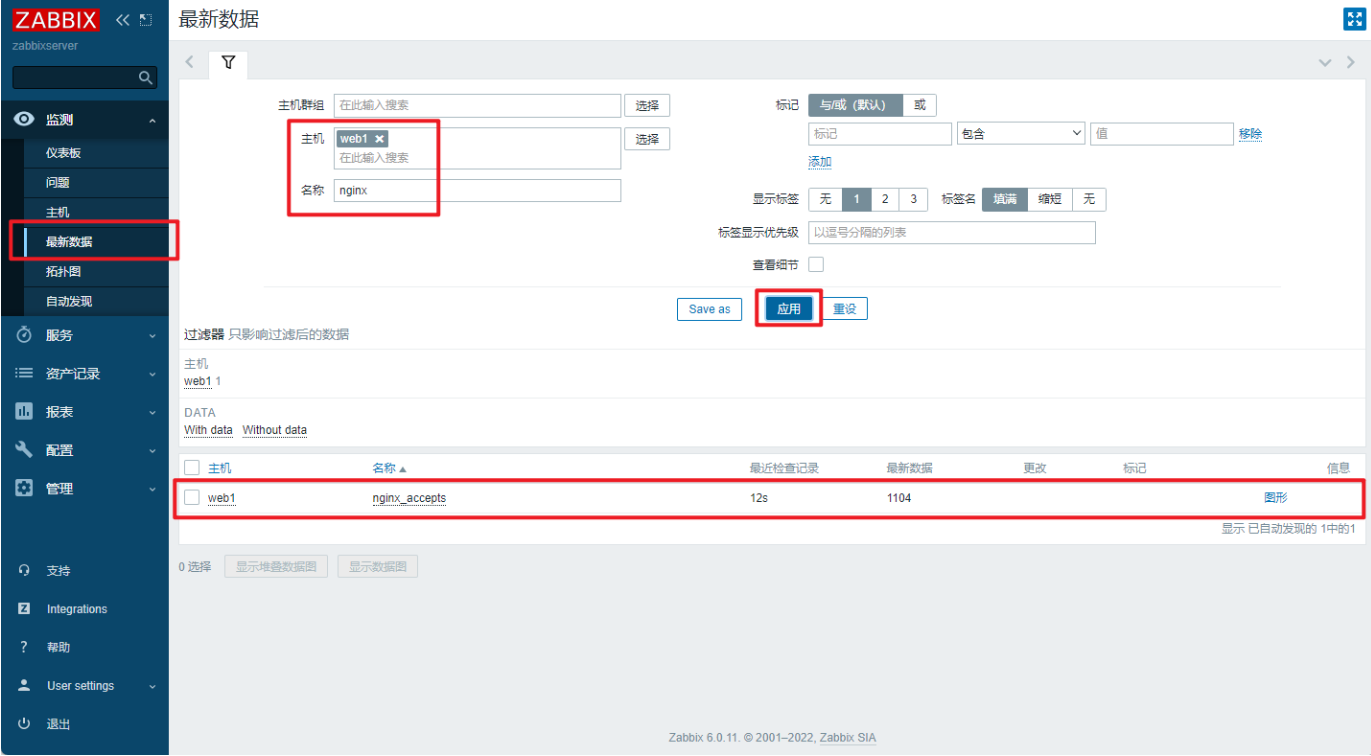Filter by Without data link

[x=275, y=430]
